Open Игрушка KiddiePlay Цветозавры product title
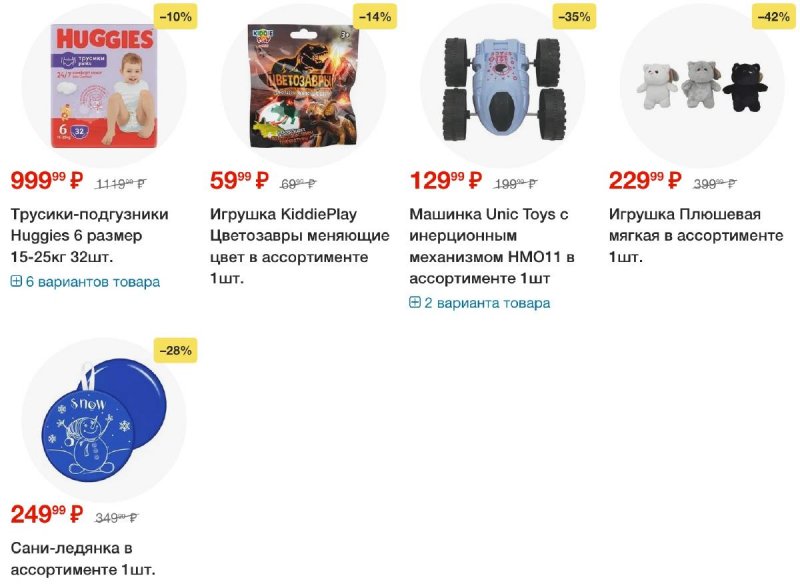The height and width of the screenshot is (588, 800). pos(299,246)
